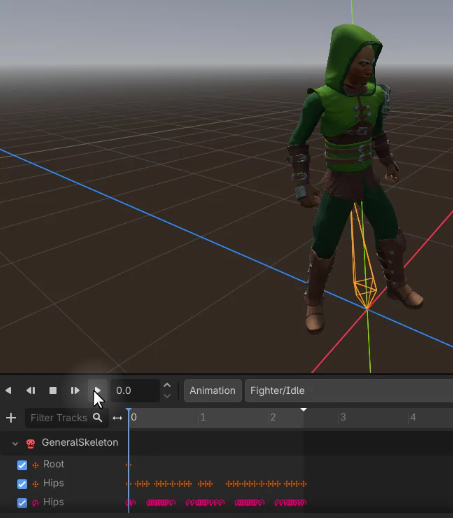The image size is (453, 518).
Task: Select the last Hips position keyframe
Action: [x=304, y=484]
